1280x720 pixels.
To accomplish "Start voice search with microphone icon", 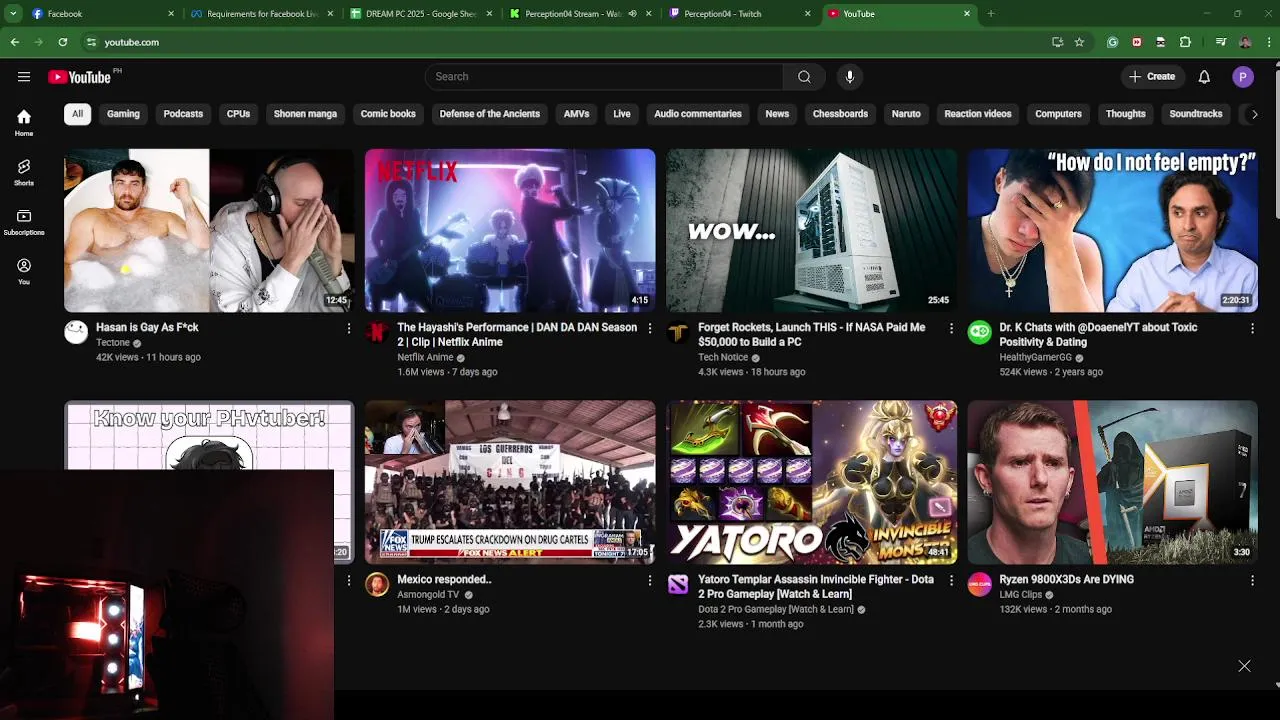I will tap(849, 77).
